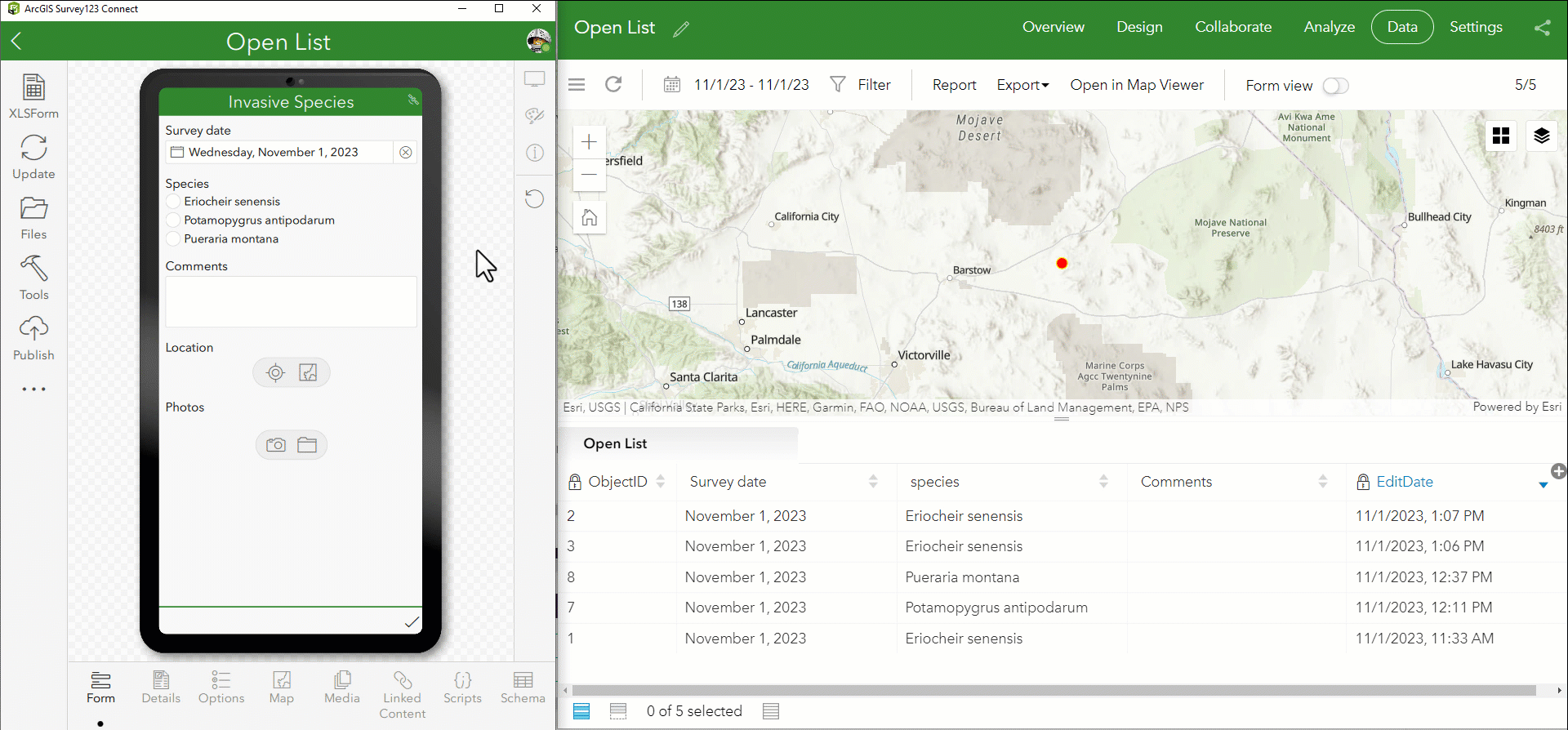Click the Comments text box
This screenshot has width=1568, height=730.
tap(291, 302)
